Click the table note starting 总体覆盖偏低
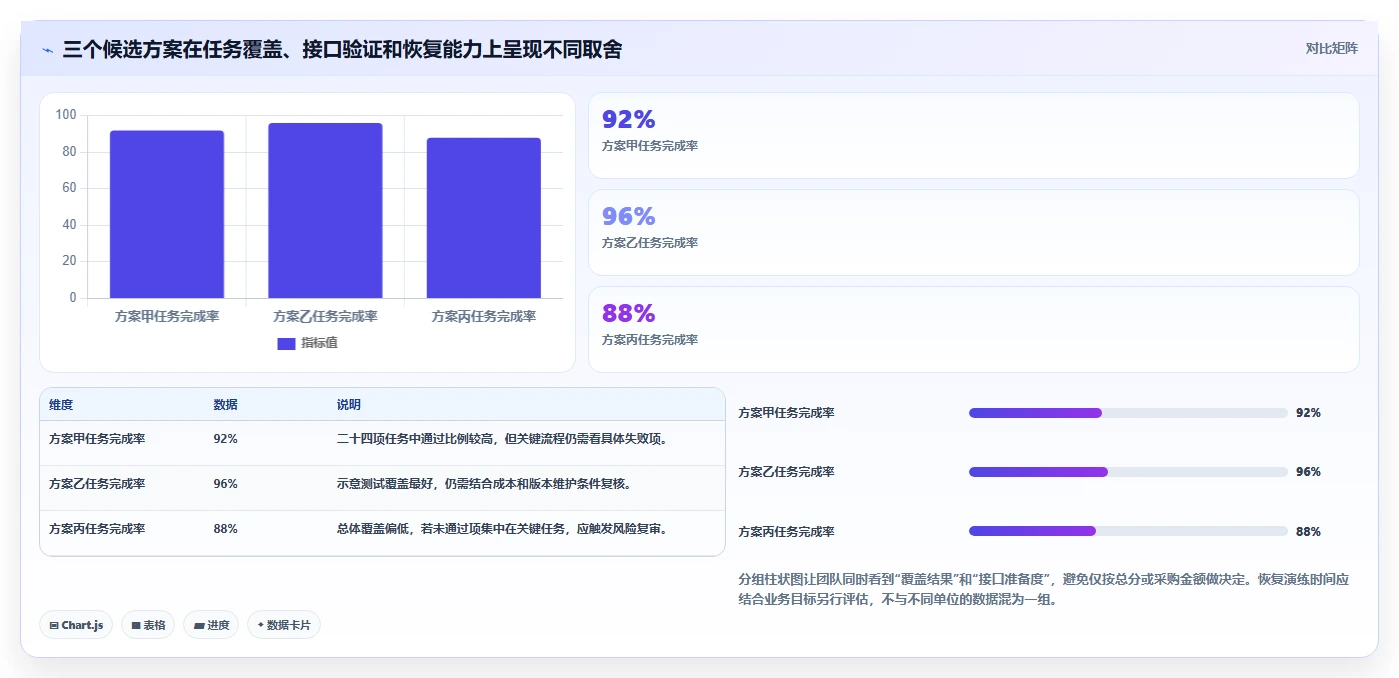The image size is (1399, 678). [502, 528]
